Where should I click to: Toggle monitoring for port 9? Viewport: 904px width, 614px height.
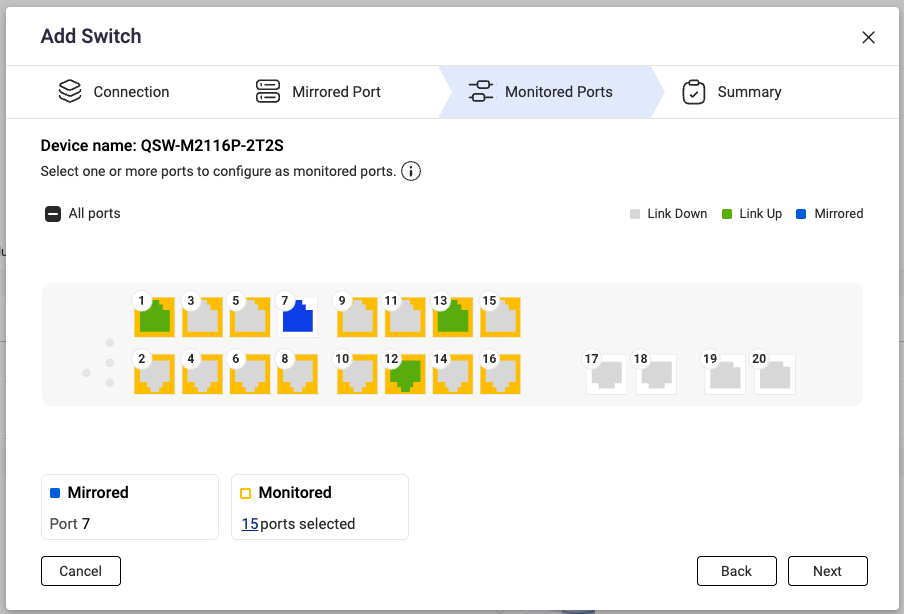(357, 318)
